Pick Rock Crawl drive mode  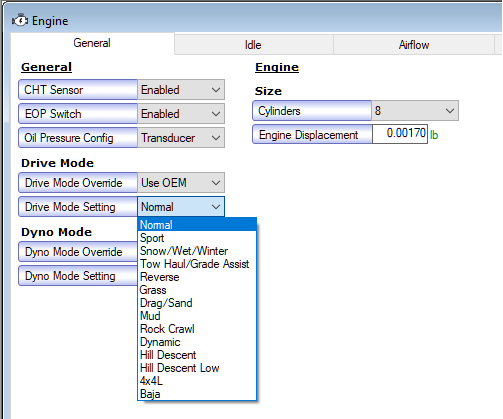coord(197,329)
